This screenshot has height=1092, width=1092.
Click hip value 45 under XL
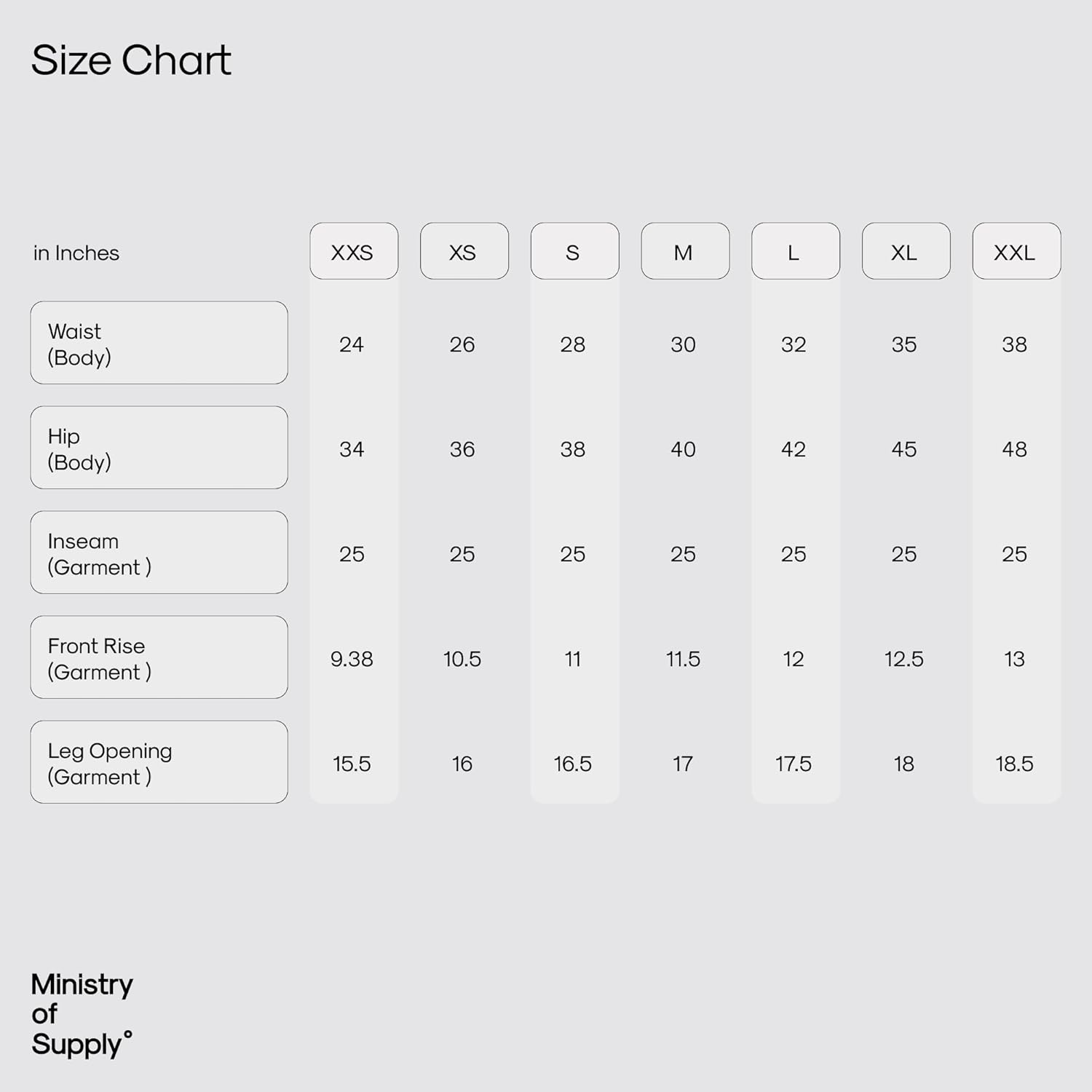pos(904,449)
